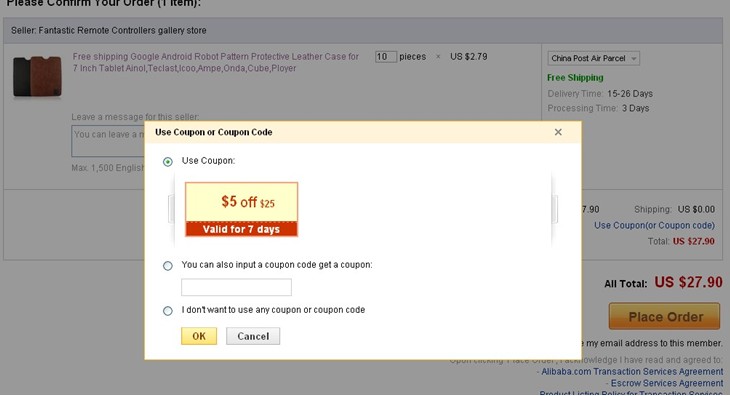
Task: Click the coupon code text field
Action: [237, 287]
